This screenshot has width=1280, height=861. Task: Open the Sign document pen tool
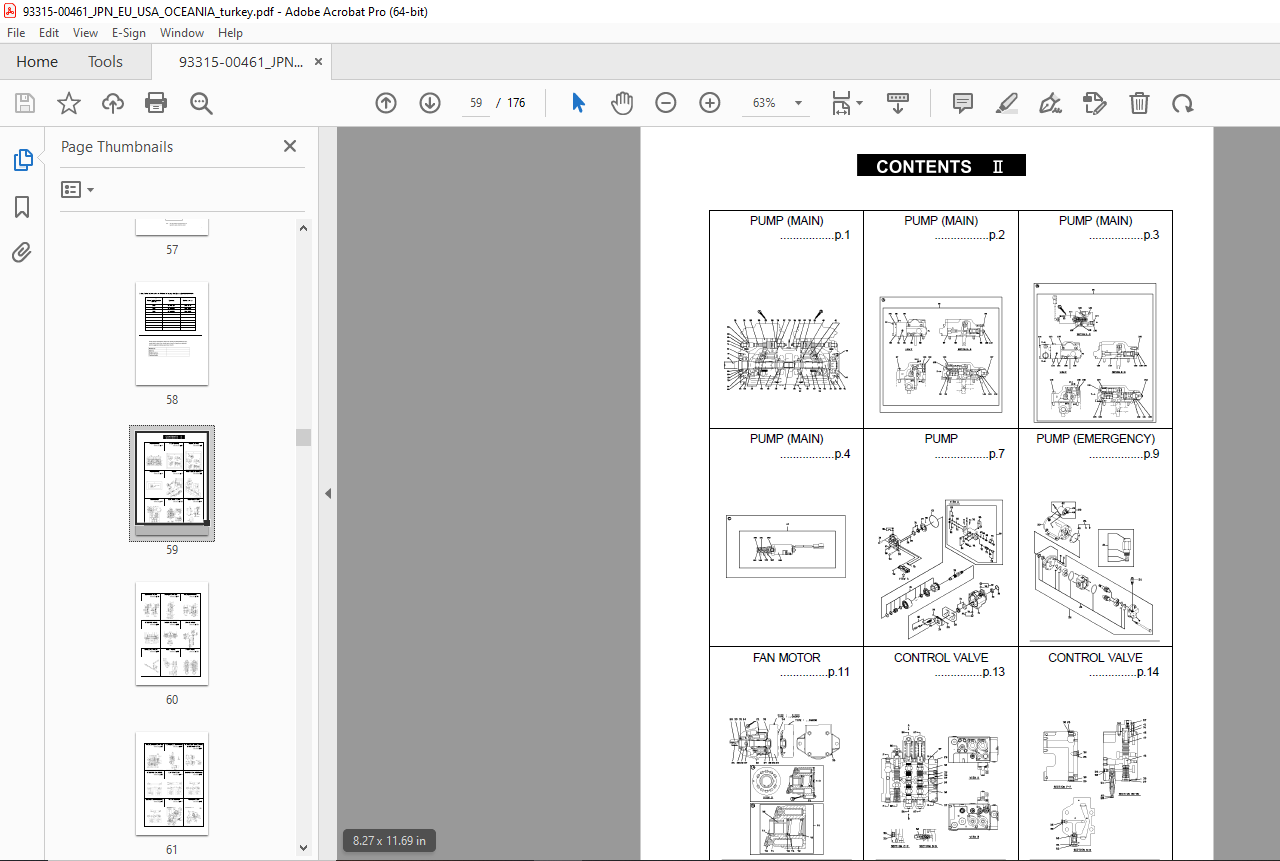1051,103
